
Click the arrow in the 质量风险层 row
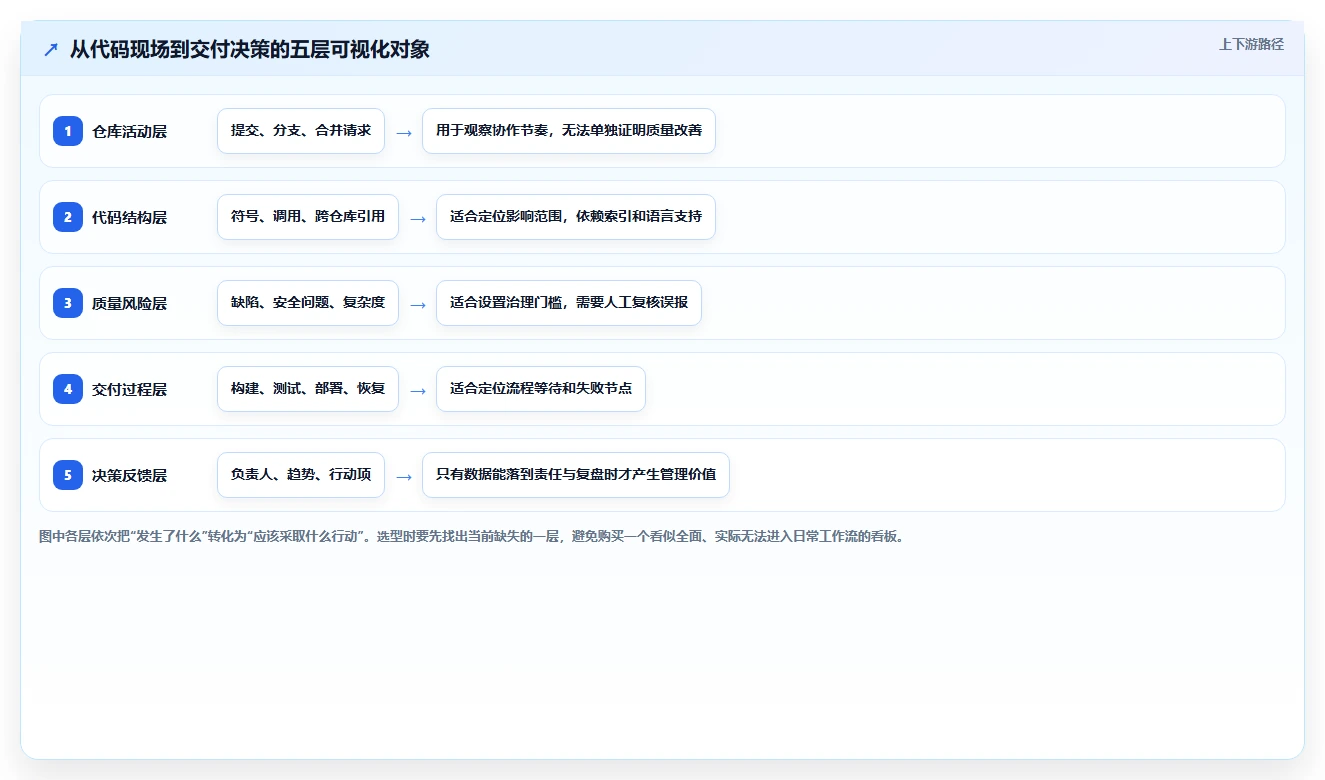(418, 304)
